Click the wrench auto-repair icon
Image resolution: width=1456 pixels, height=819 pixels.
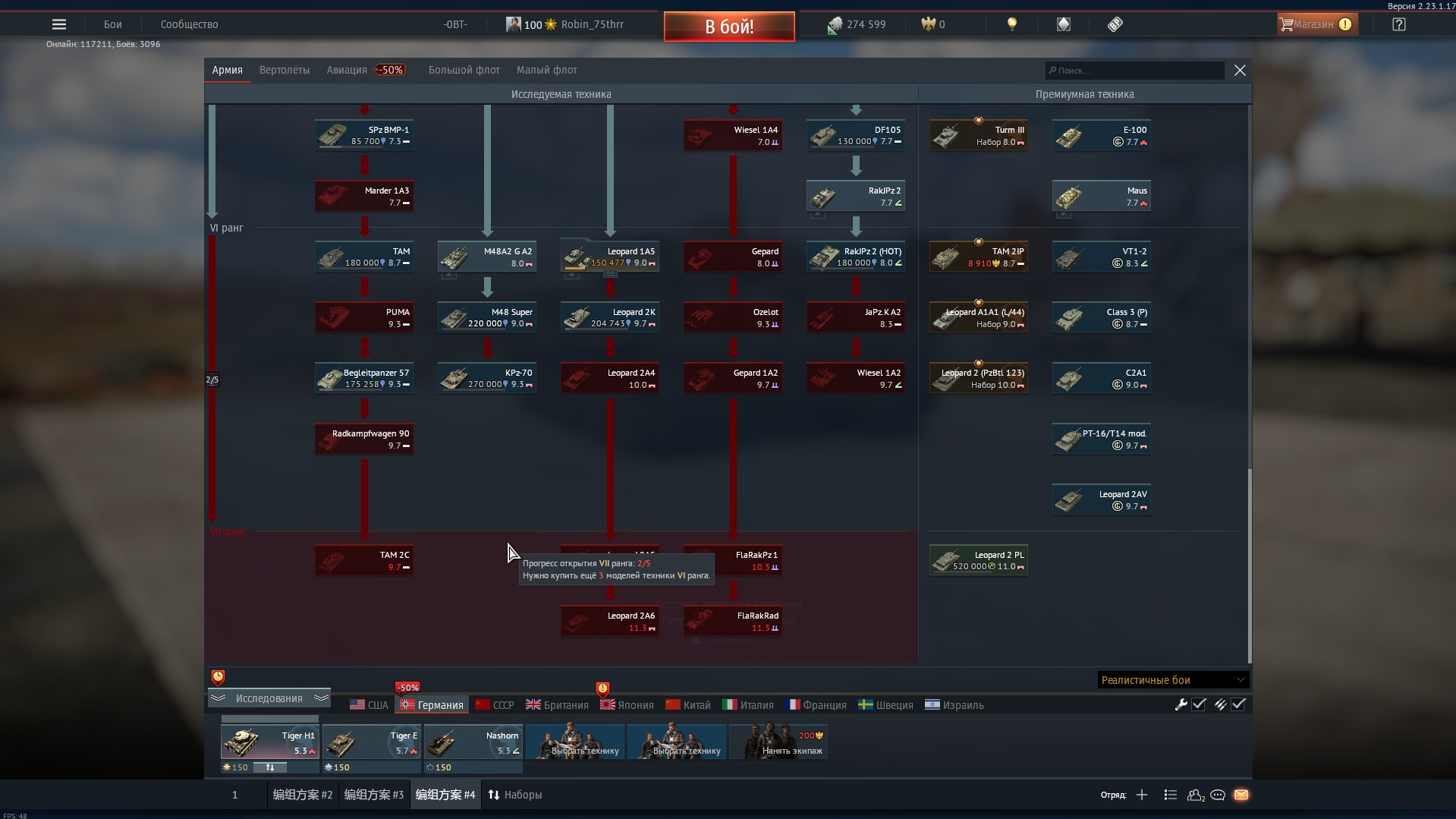coord(1181,704)
